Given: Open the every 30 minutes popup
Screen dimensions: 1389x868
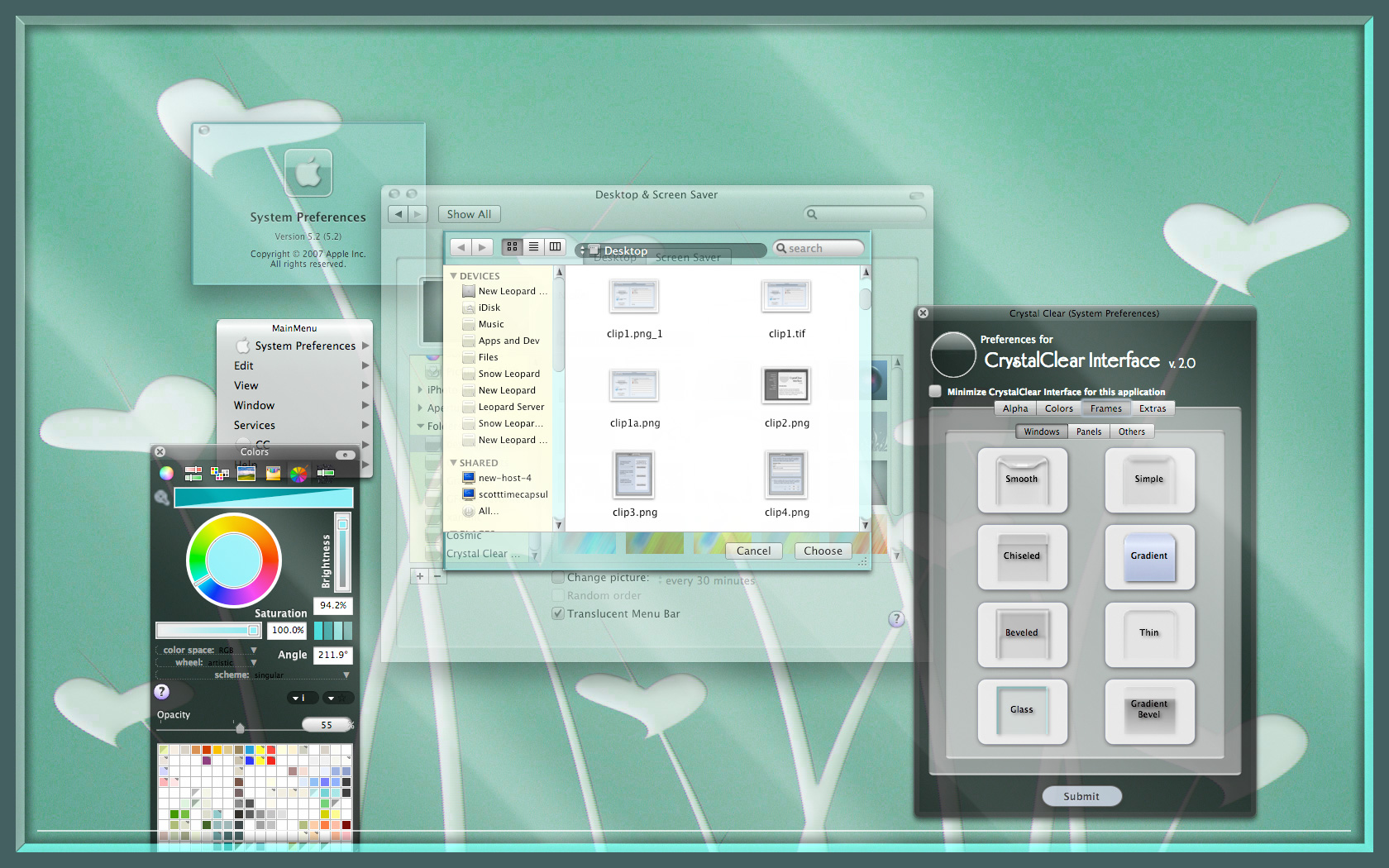Looking at the screenshot, I should 708,580.
